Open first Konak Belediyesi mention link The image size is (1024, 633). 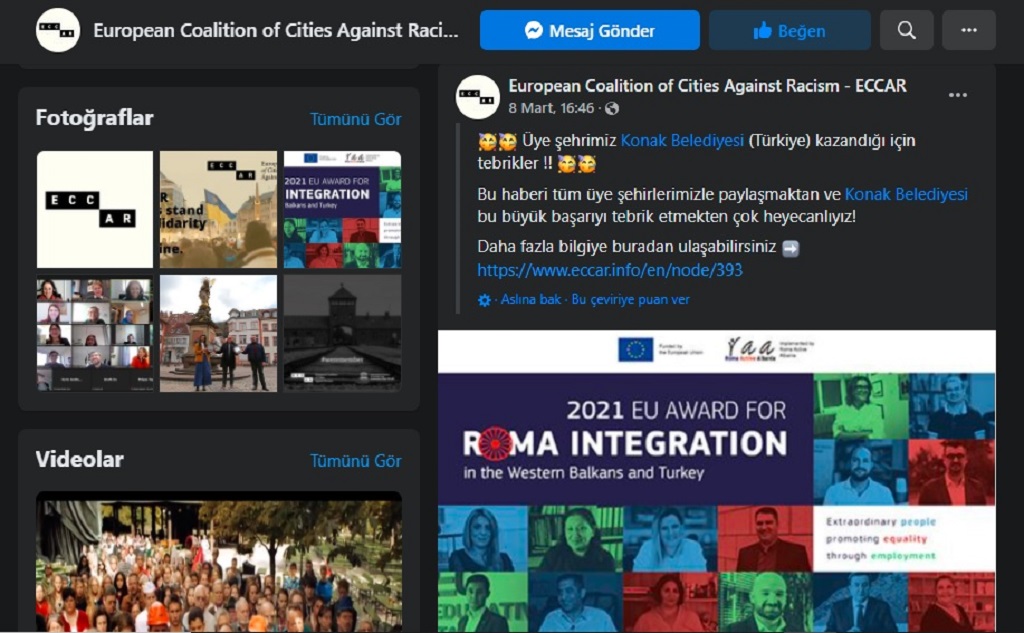click(682, 140)
